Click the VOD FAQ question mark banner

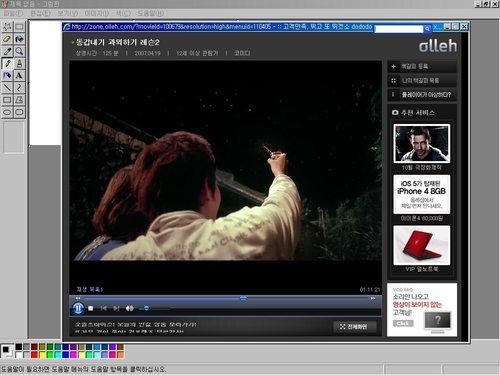point(422,310)
